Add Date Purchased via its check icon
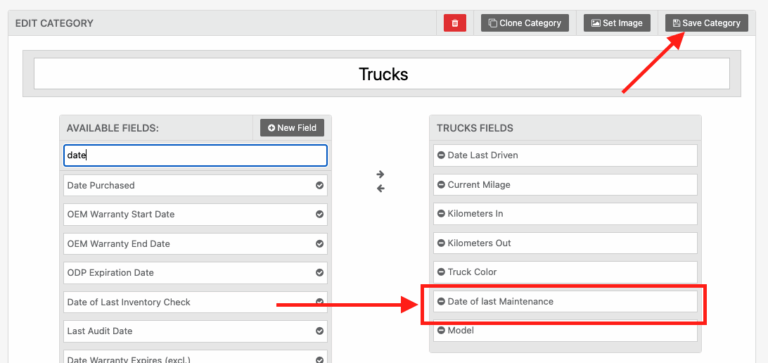This screenshot has width=768, height=363. click(319, 186)
